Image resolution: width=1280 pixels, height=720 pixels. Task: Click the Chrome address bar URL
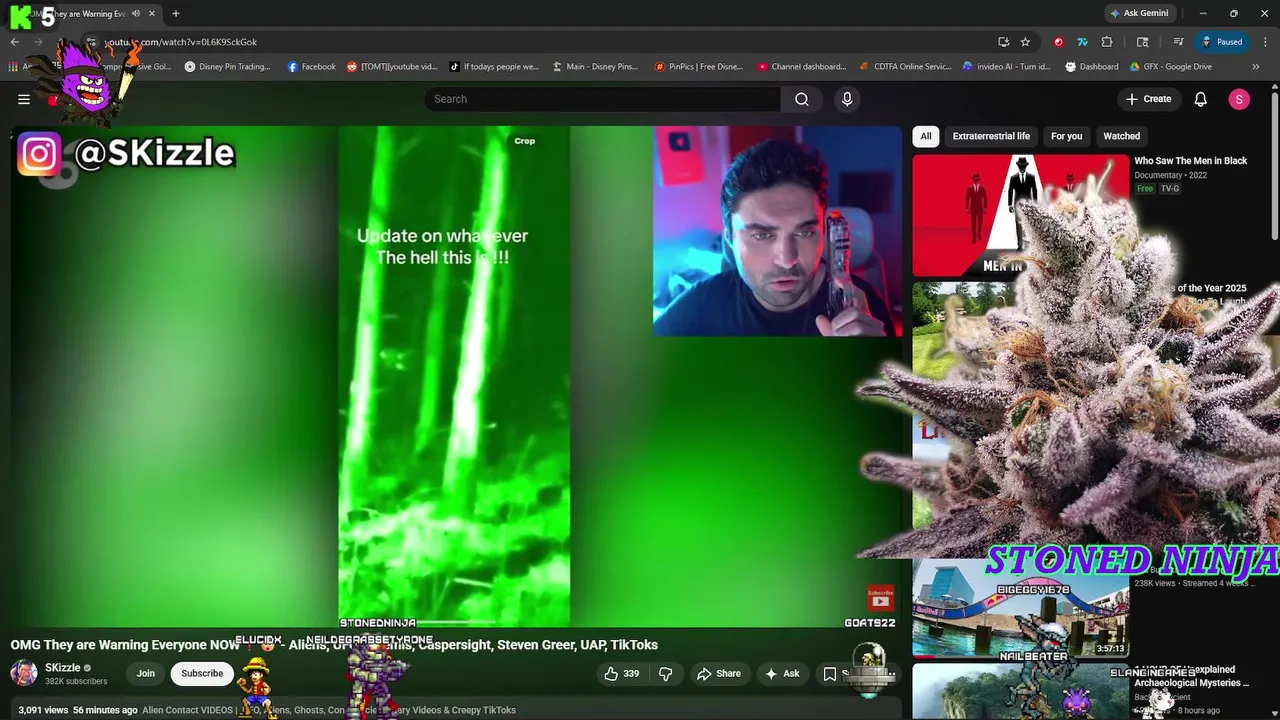[180, 42]
